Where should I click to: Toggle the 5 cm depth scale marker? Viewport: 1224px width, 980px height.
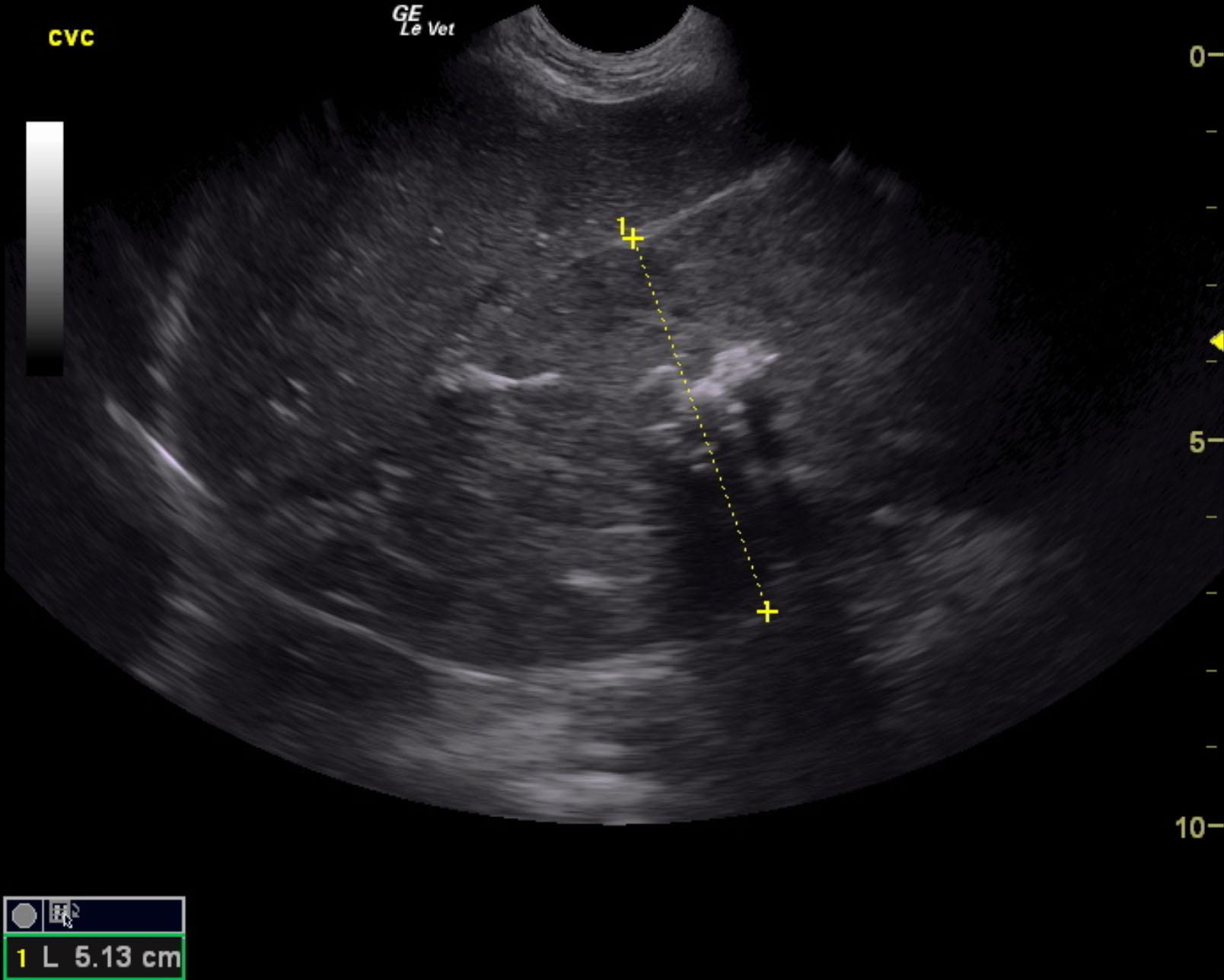click(x=1197, y=438)
